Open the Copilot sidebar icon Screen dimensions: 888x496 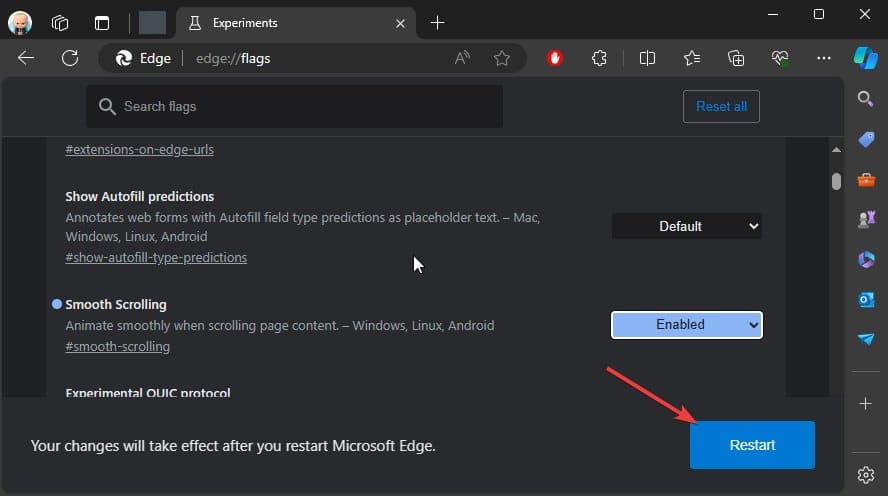865,58
